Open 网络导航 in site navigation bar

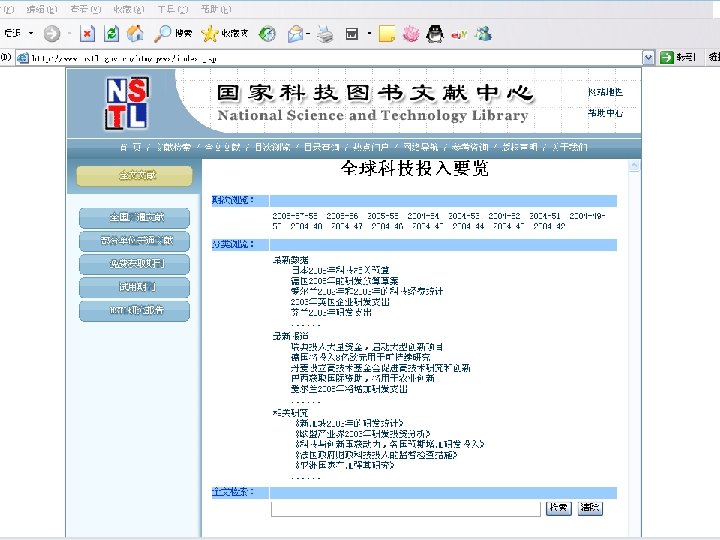pyautogui.click(x=420, y=147)
